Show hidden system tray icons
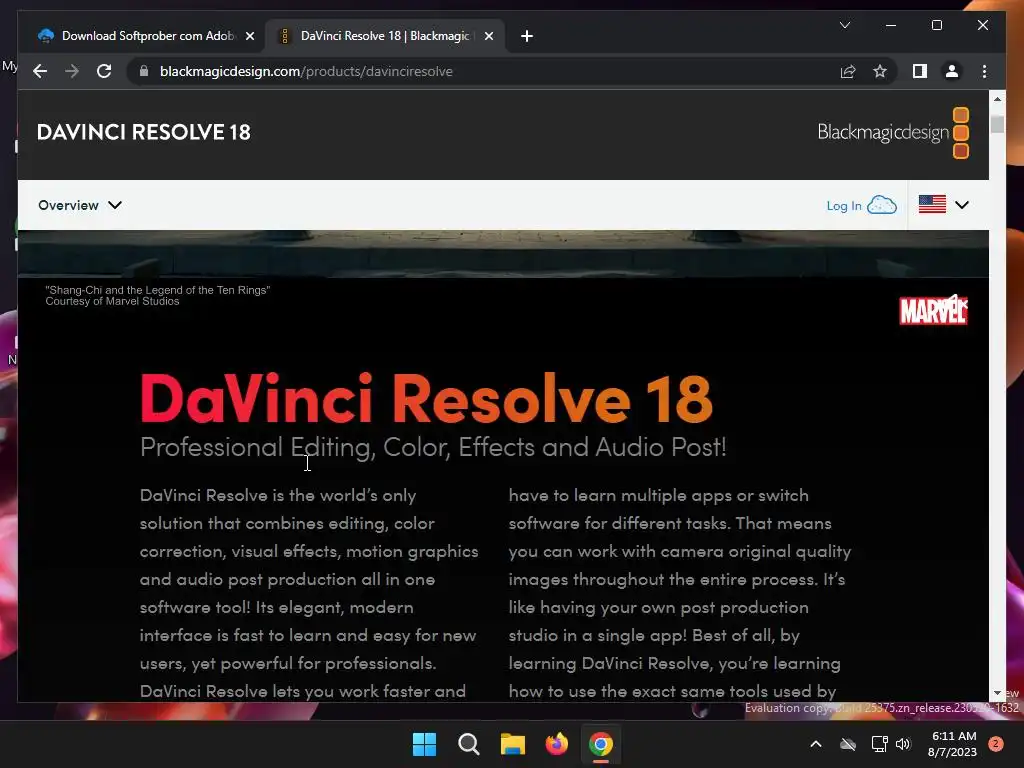This screenshot has width=1024, height=768. point(816,744)
